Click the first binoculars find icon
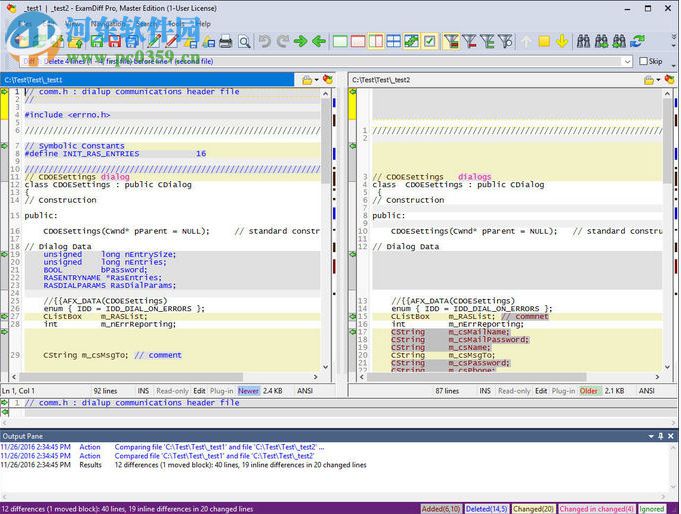The width and height of the screenshot is (681, 514). 584,42
